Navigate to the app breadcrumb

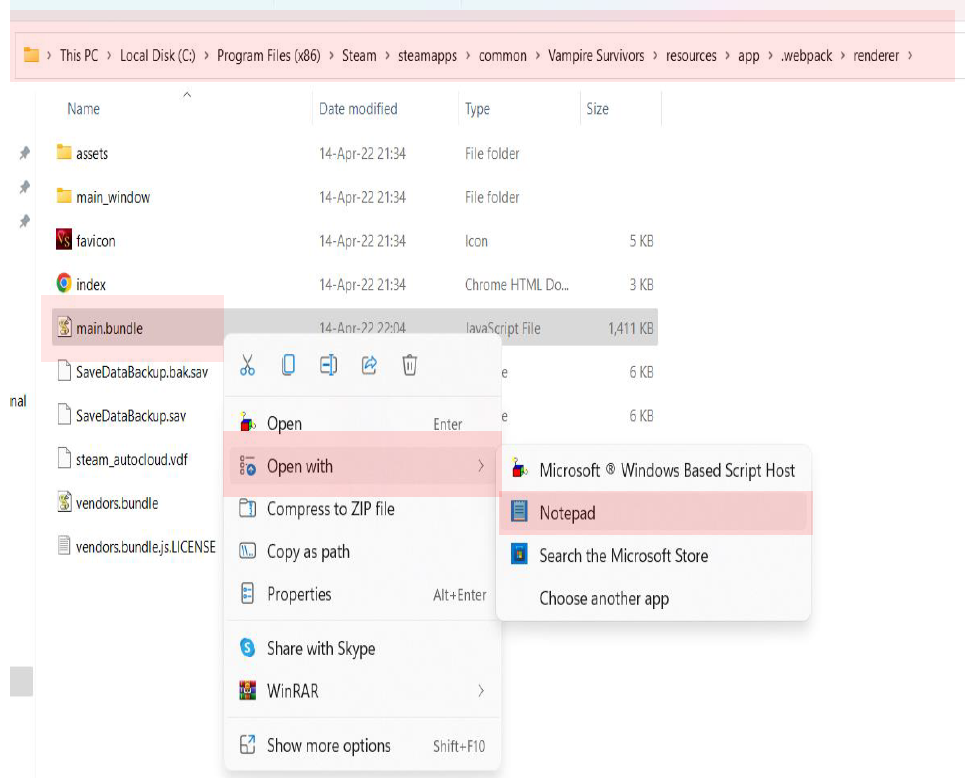coord(748,56)
